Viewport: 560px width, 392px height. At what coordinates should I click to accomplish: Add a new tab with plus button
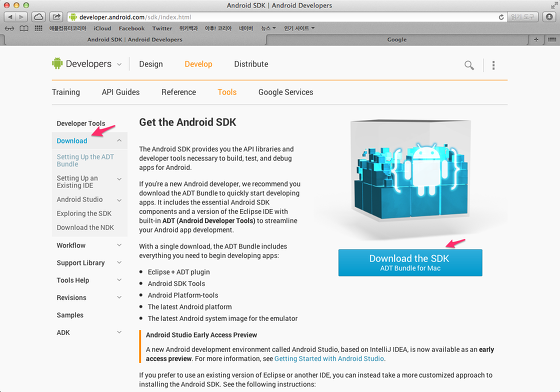coord(536,40)
